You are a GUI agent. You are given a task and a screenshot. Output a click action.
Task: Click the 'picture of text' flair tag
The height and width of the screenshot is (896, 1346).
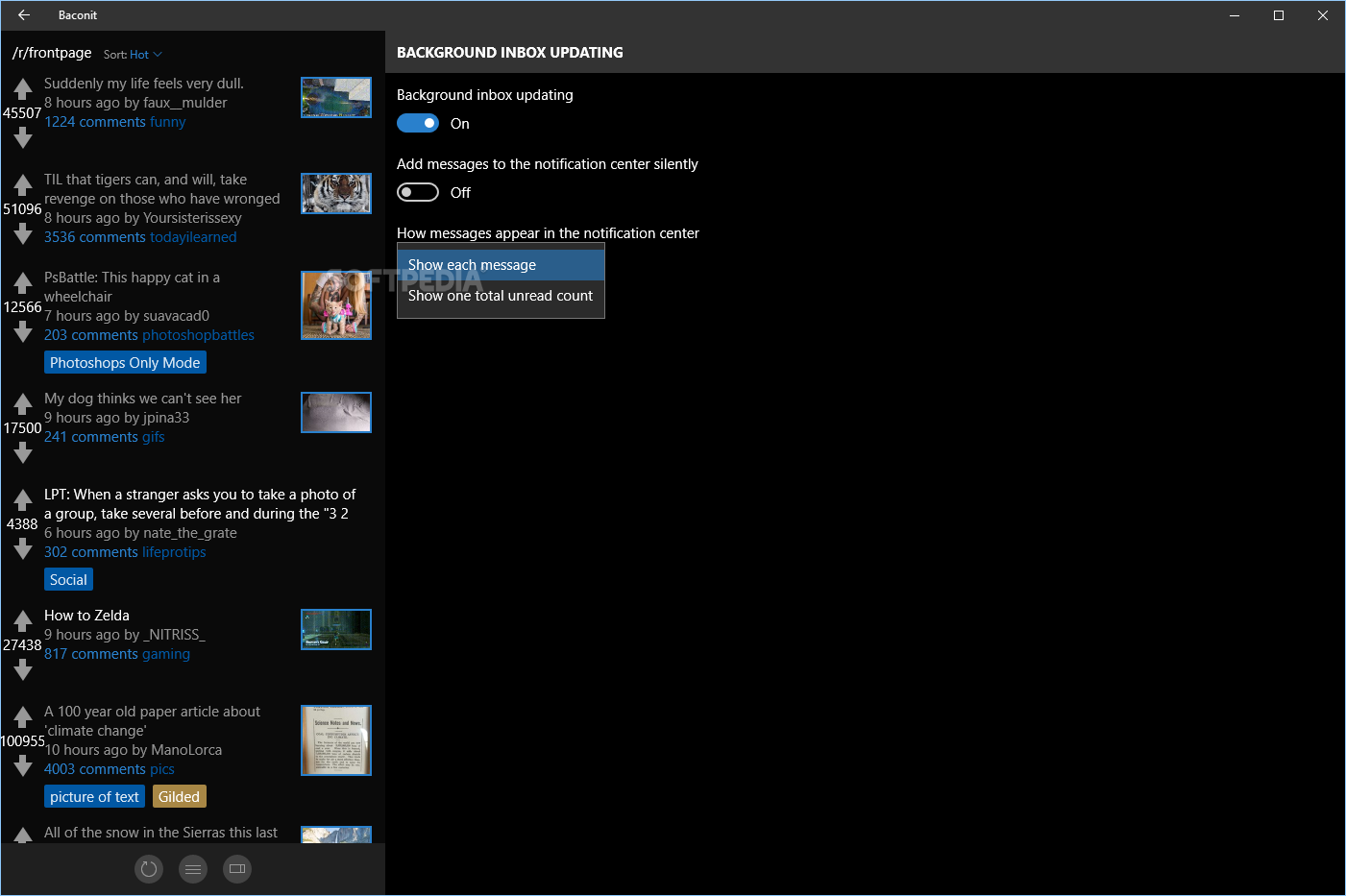tap(94, 797)
